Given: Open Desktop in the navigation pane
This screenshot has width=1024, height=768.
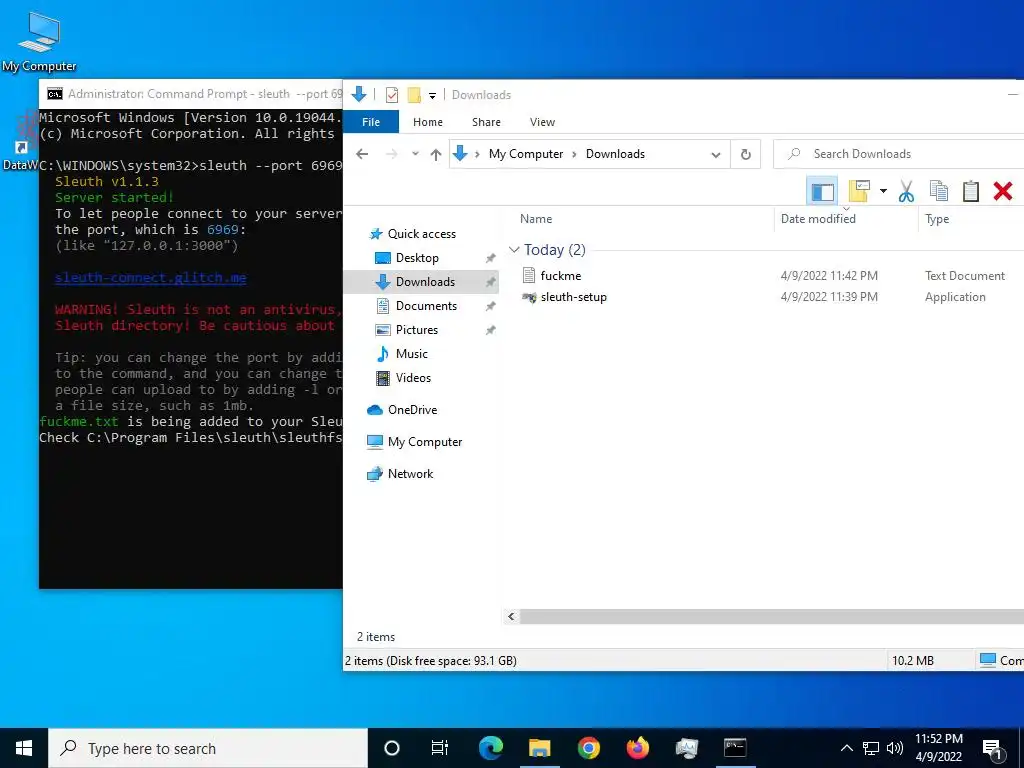Looking at the screenshot, I should (417, 258).
